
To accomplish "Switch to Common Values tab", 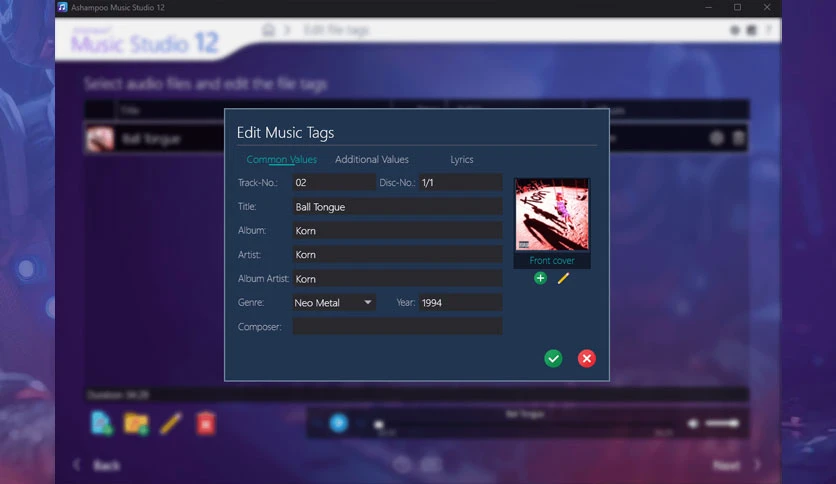I will coord(282,159).
